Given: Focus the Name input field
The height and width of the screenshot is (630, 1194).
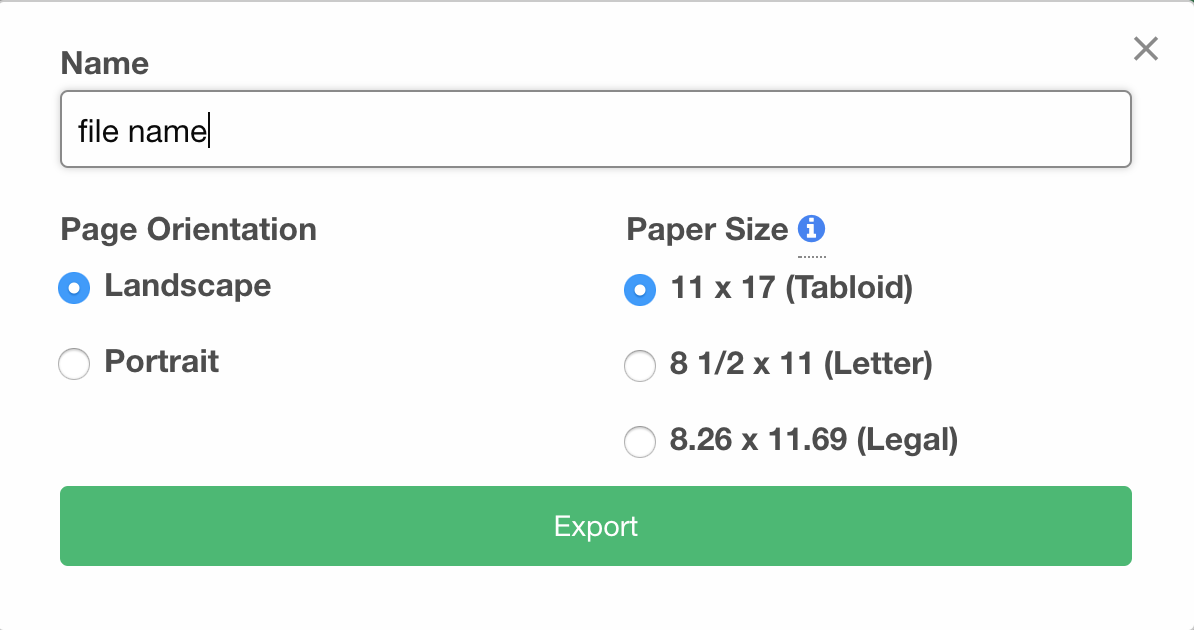Looking at the screenshot, I should pos(595,129).
